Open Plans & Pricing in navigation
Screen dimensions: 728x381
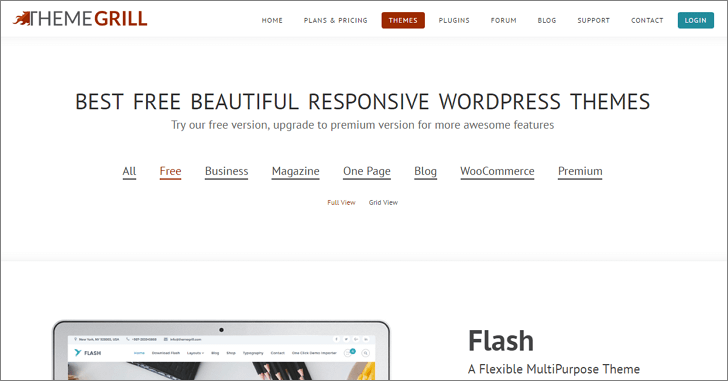pos(336,20)
